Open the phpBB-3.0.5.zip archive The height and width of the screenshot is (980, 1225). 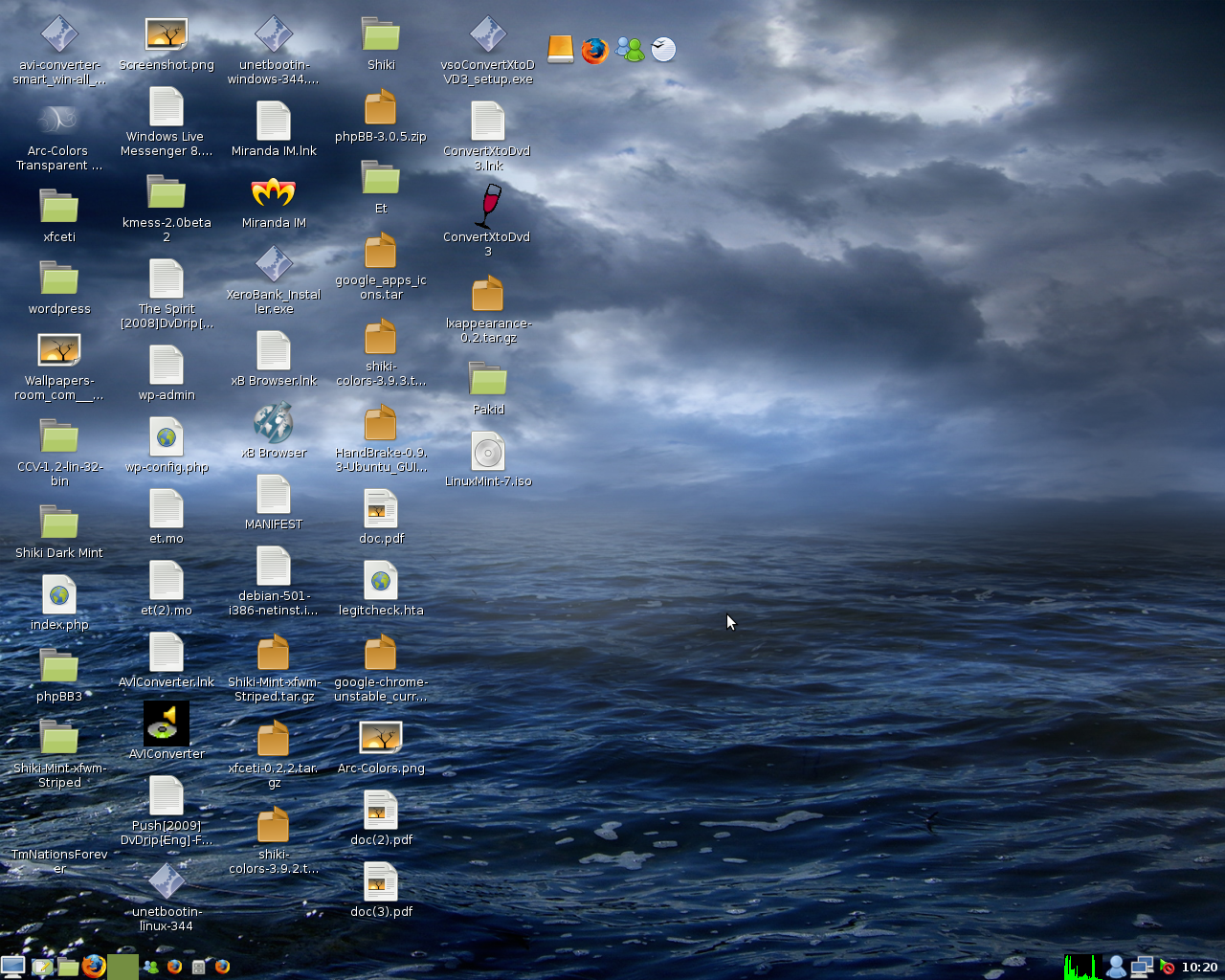(381, 106)
